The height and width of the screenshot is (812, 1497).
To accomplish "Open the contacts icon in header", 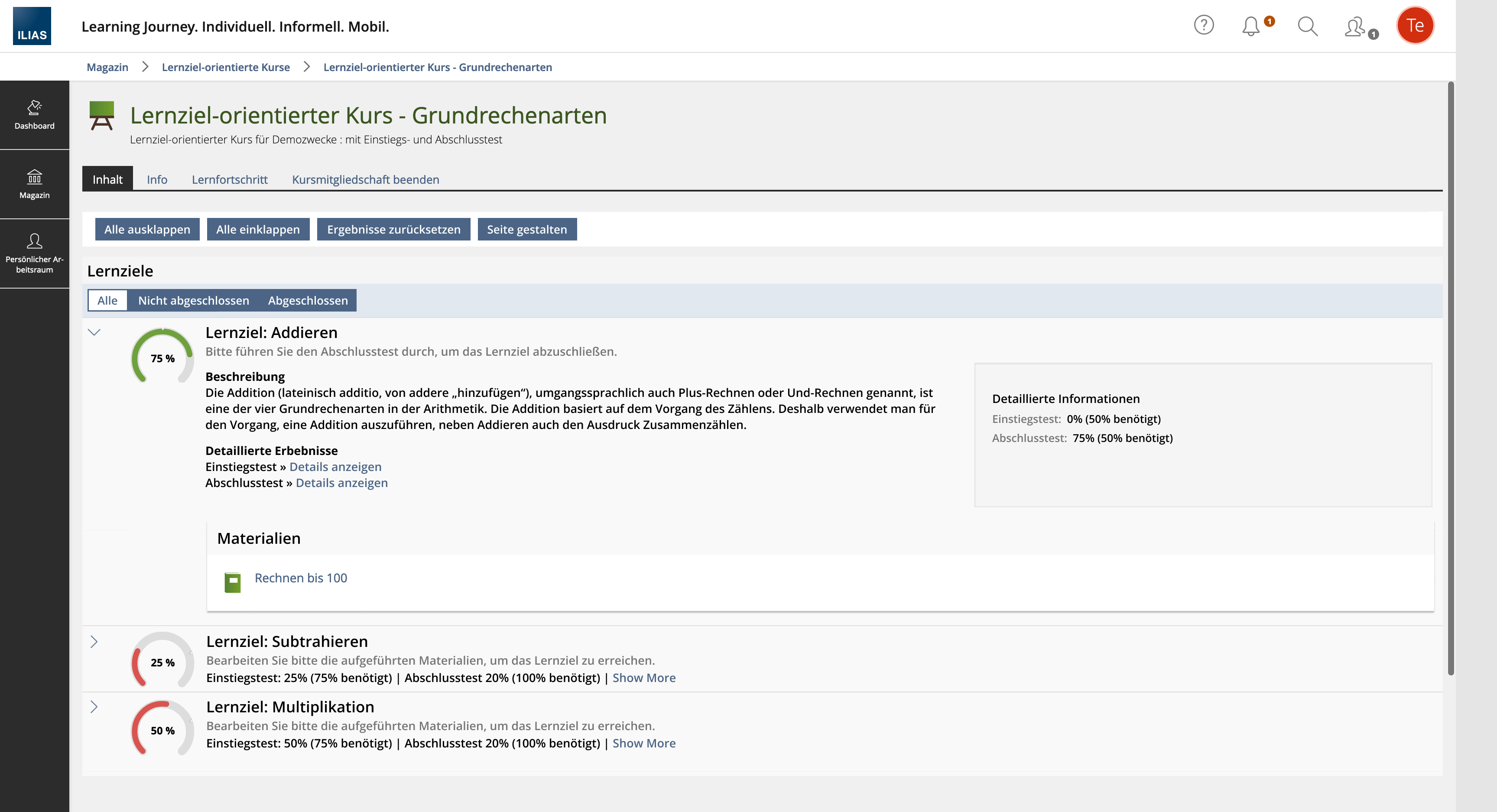I will 1354,27.
